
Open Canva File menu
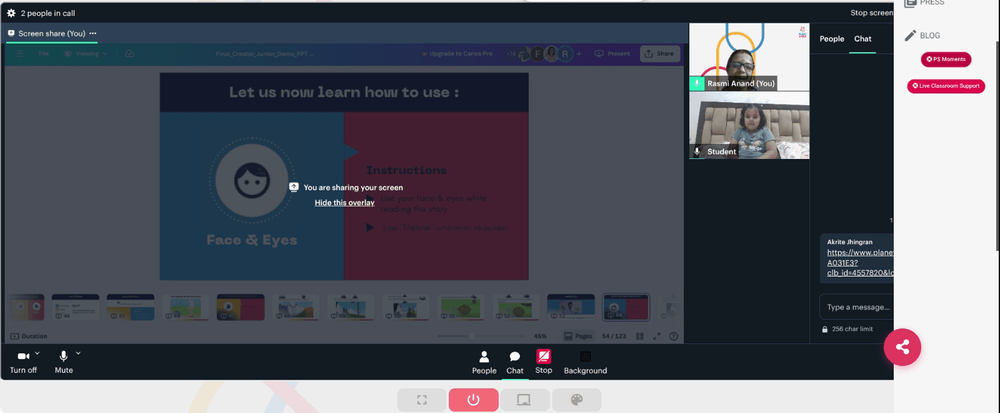(43, 54)
